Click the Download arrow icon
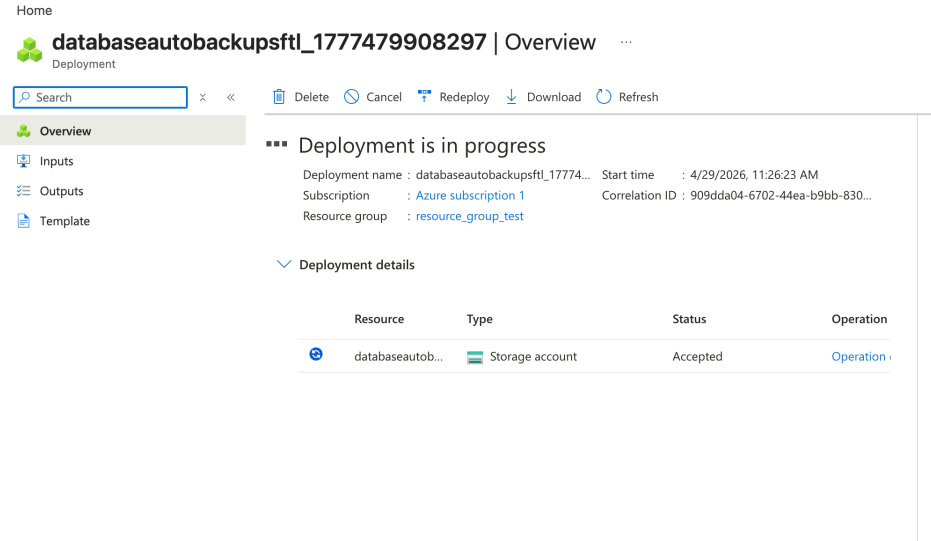The width and height of the screenshot is (931, 541). [512, 97]
